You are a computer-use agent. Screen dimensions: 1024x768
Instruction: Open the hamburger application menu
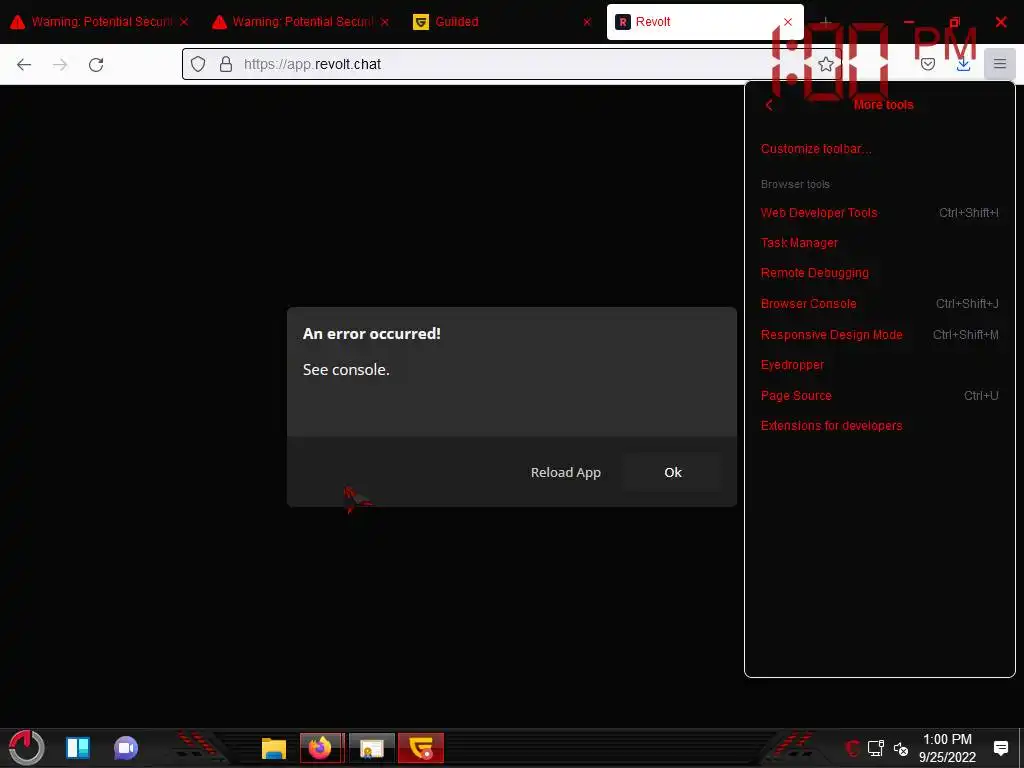click(x=1000, y=64)
